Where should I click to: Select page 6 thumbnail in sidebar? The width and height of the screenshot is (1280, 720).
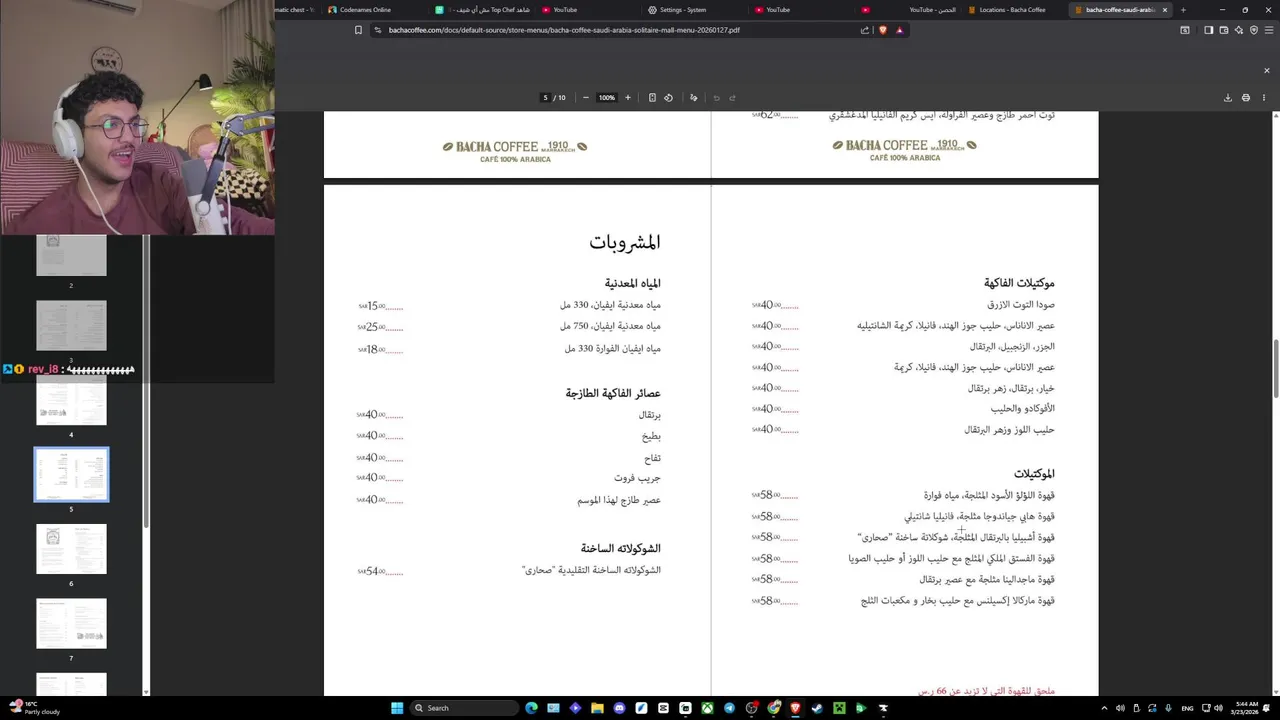(71, 549)
